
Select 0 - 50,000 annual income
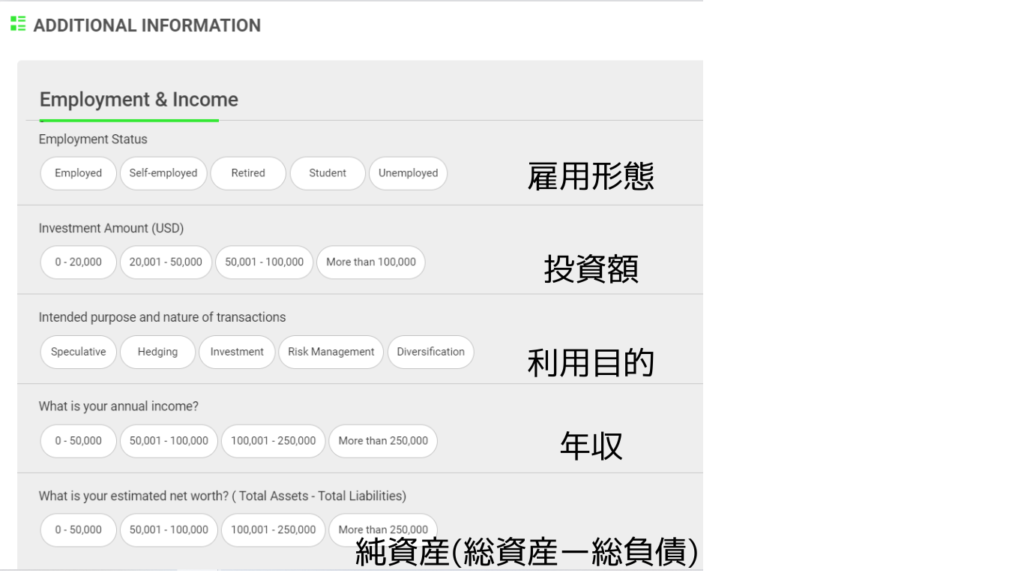(78, 441)
